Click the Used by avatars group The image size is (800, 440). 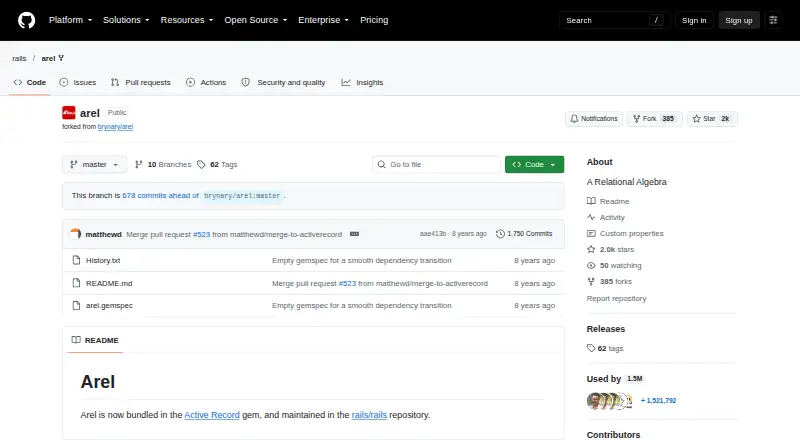610,401
